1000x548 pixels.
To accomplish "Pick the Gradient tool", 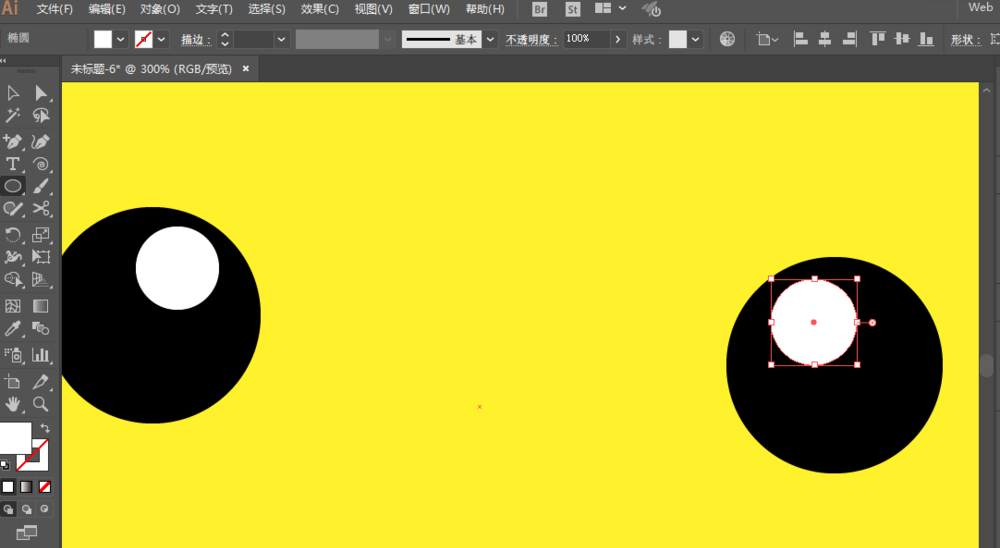I will point(41,306).
